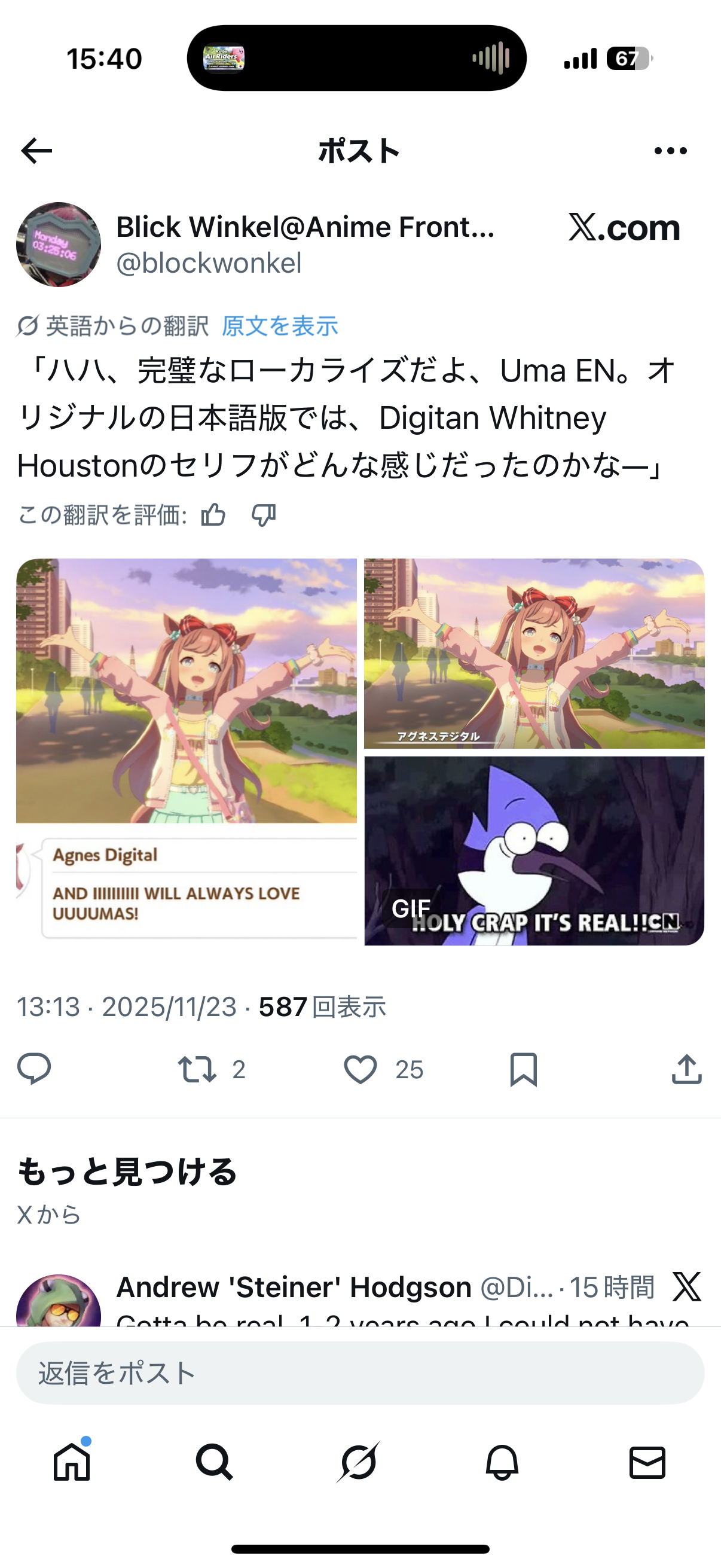Open the Notifications bell tab
Viewport: 721px width, 1568px height.
click(502, 1462)
